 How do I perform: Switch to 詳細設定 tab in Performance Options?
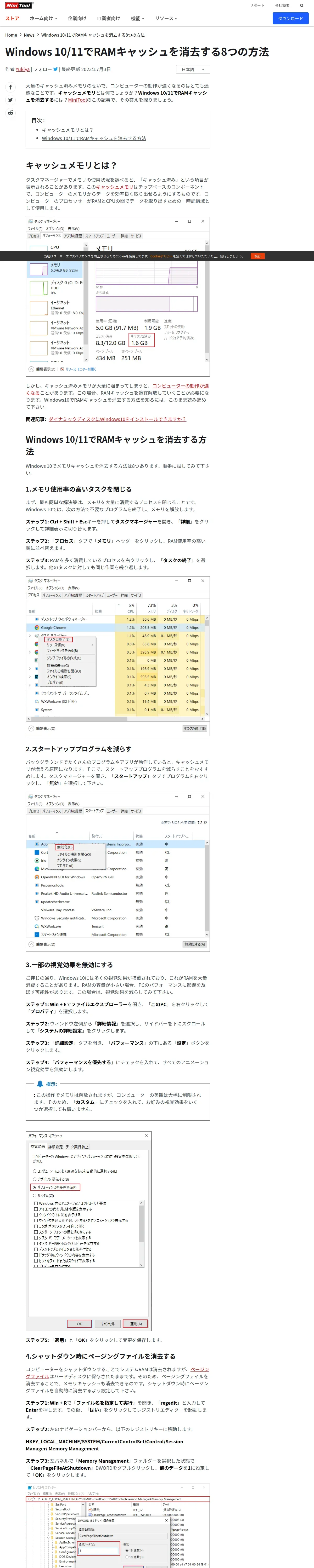55,1146
